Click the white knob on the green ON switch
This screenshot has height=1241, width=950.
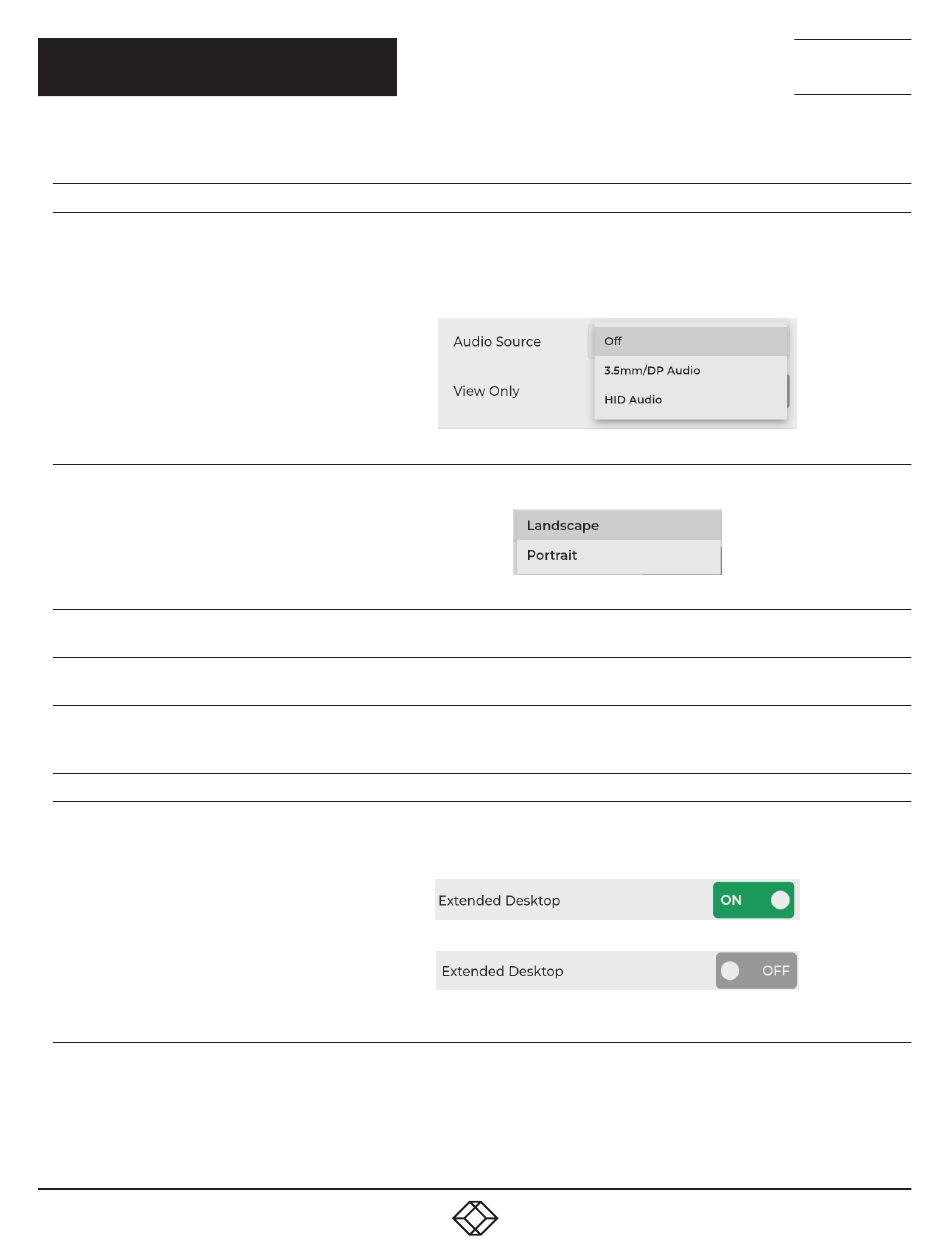point(780,900)
